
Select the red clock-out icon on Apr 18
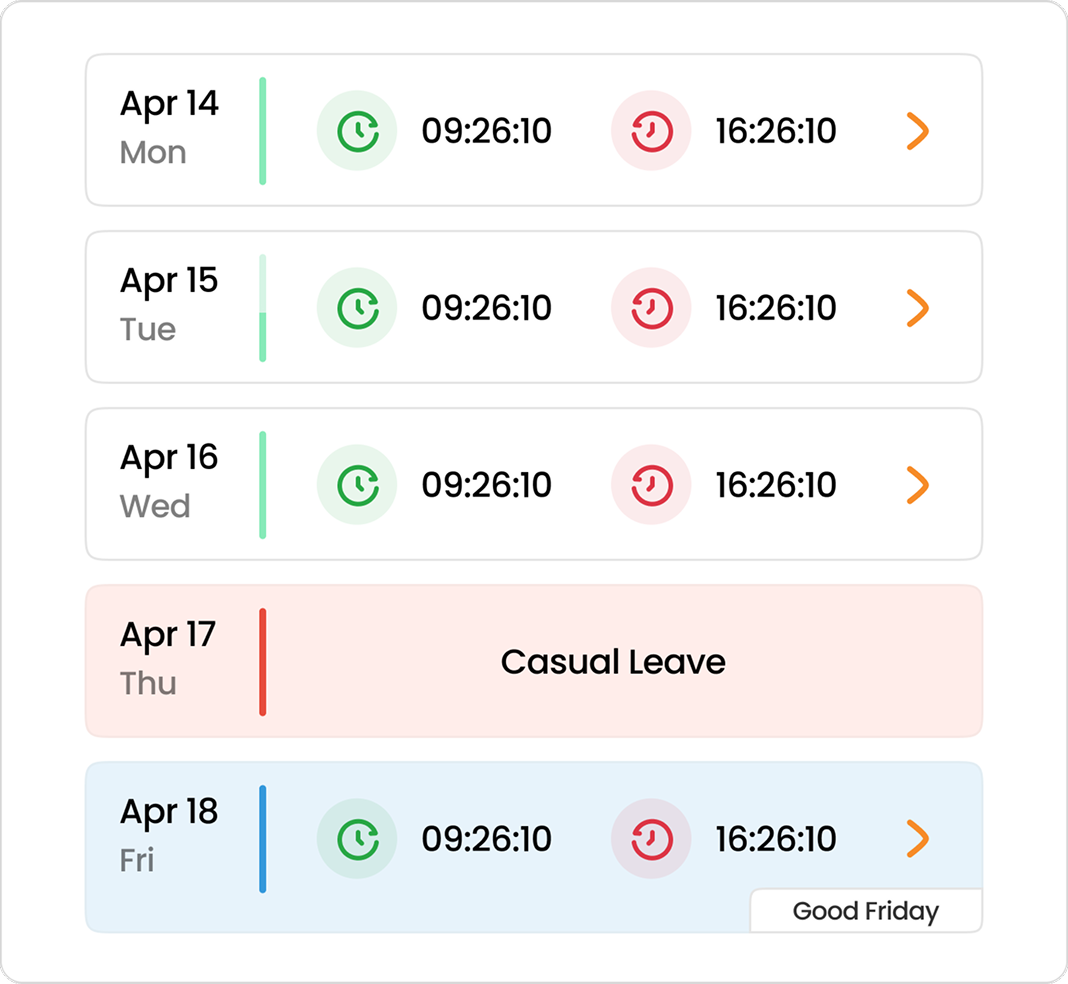coord(651,838)
